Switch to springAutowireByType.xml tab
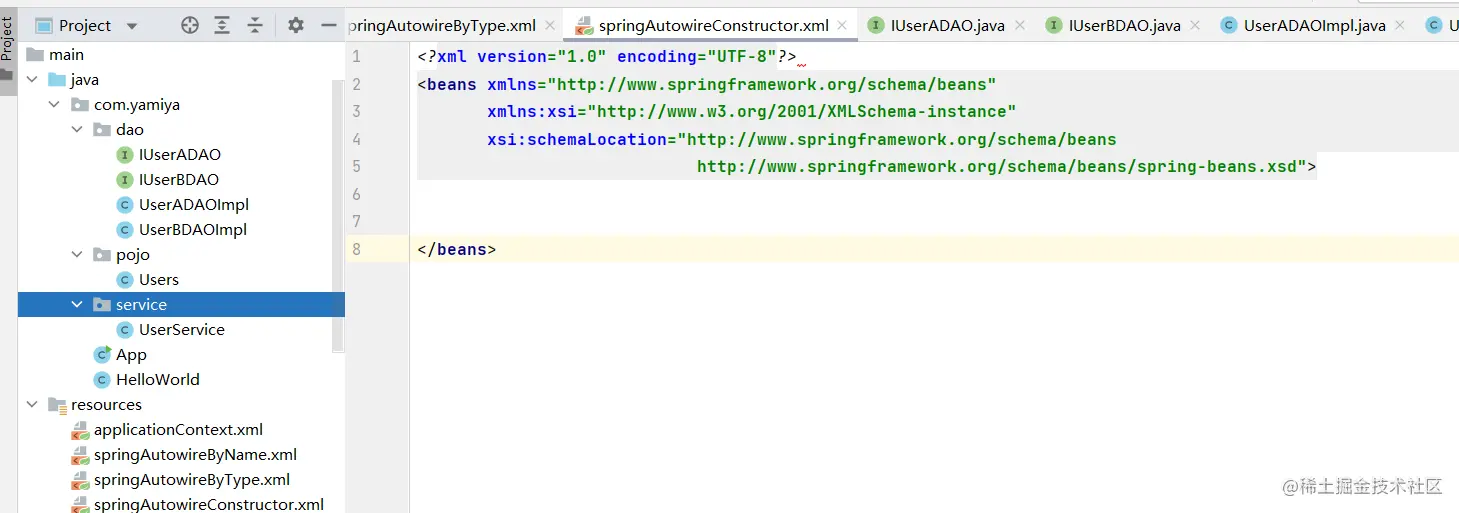This screenshot has width=1459, height=513. click(442, 26)
